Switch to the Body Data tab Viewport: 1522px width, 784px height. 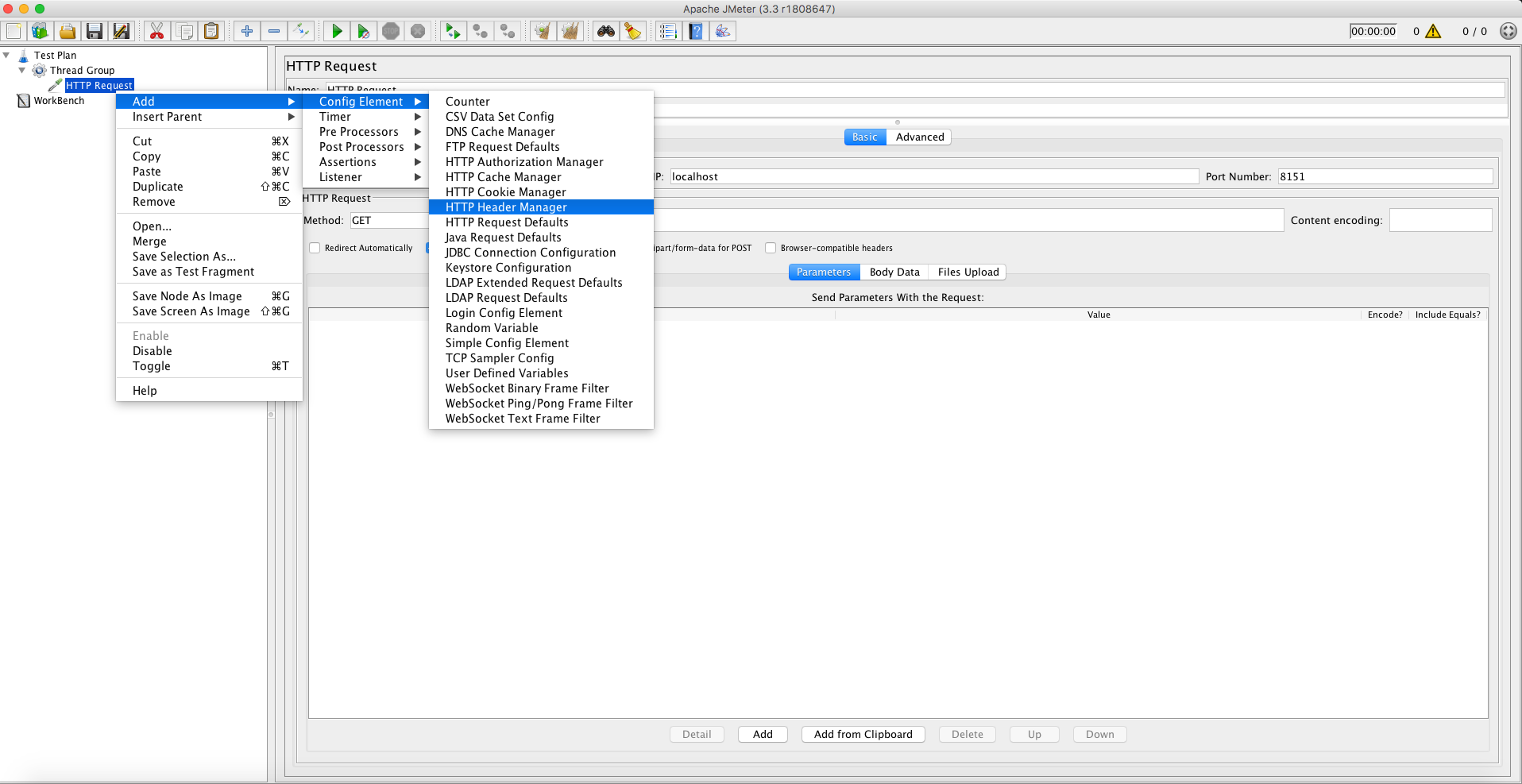pos(894,272)
